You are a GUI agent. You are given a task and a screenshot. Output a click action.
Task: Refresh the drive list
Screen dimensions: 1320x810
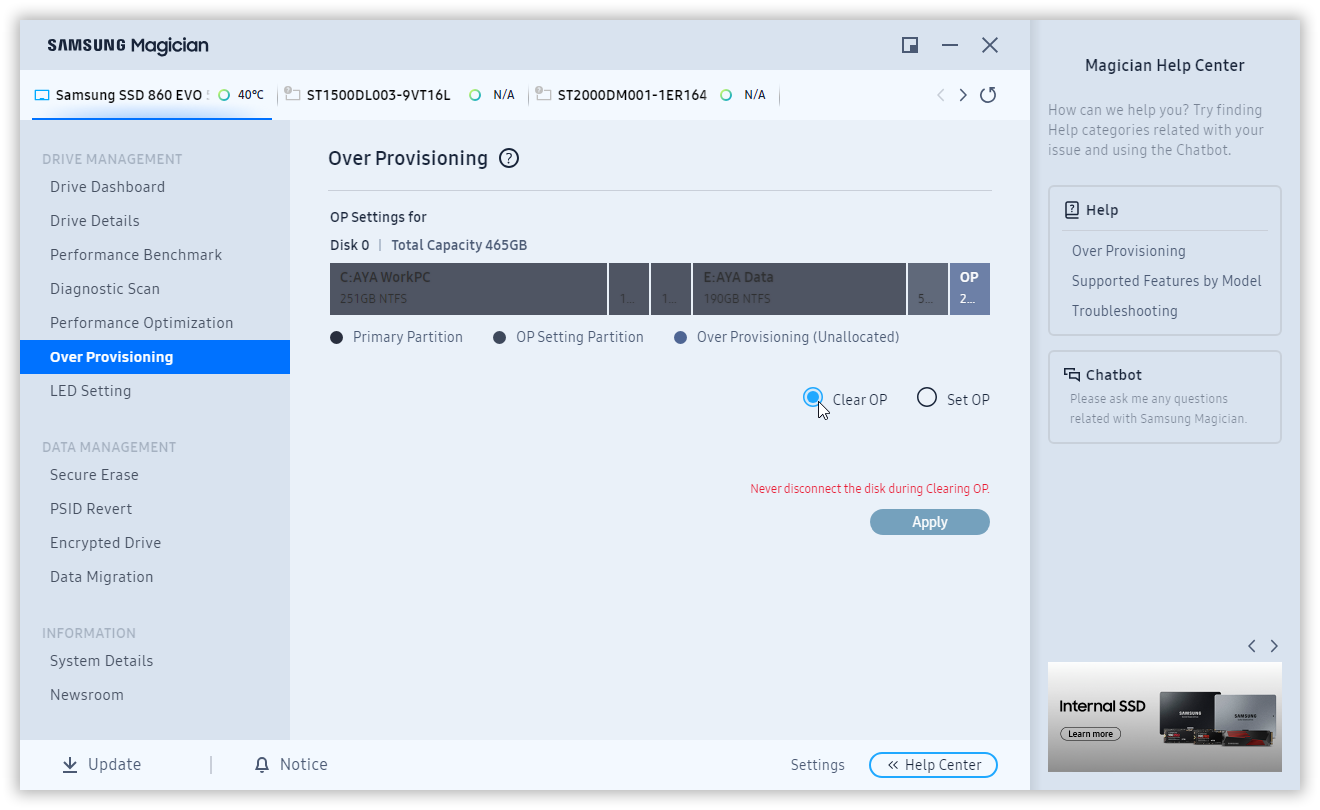point(988,95)
